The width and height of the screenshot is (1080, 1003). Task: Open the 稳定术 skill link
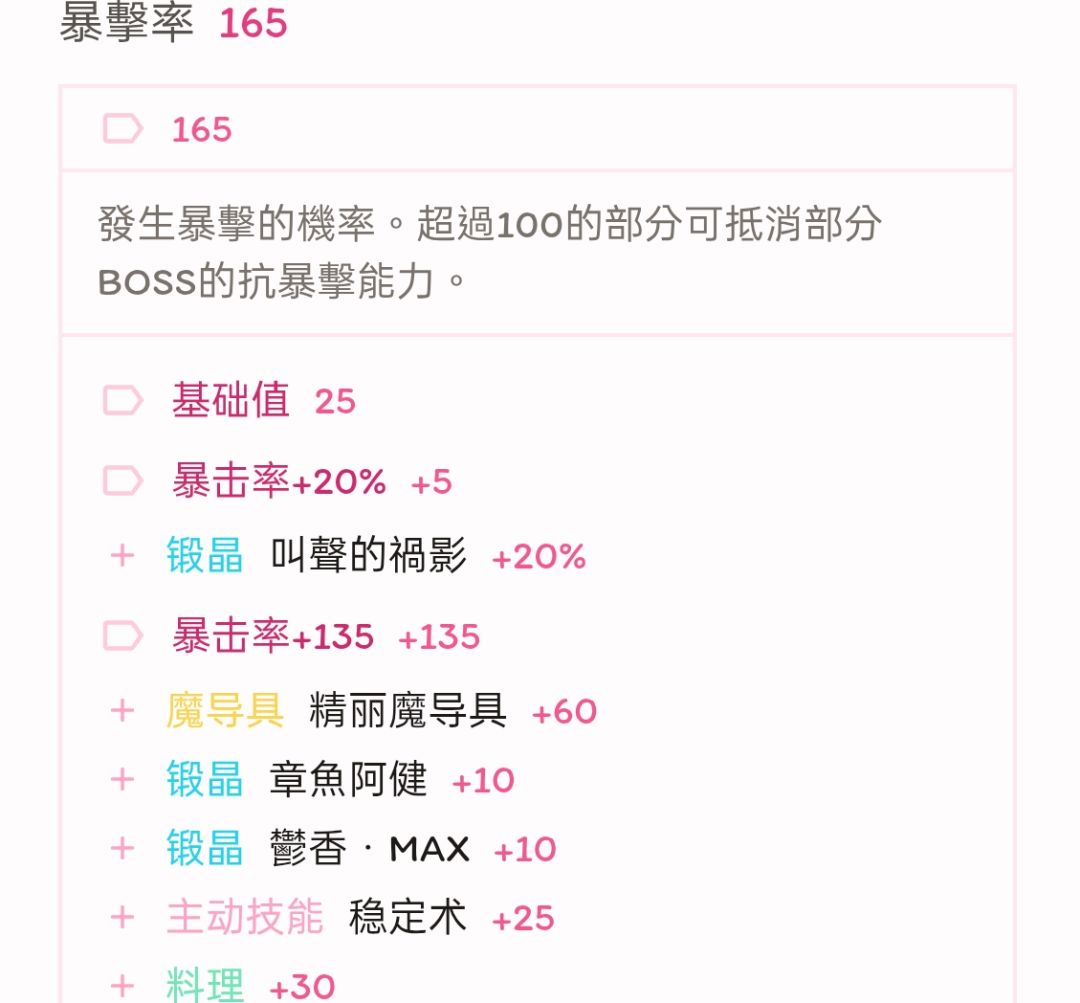tap(407, 918)
